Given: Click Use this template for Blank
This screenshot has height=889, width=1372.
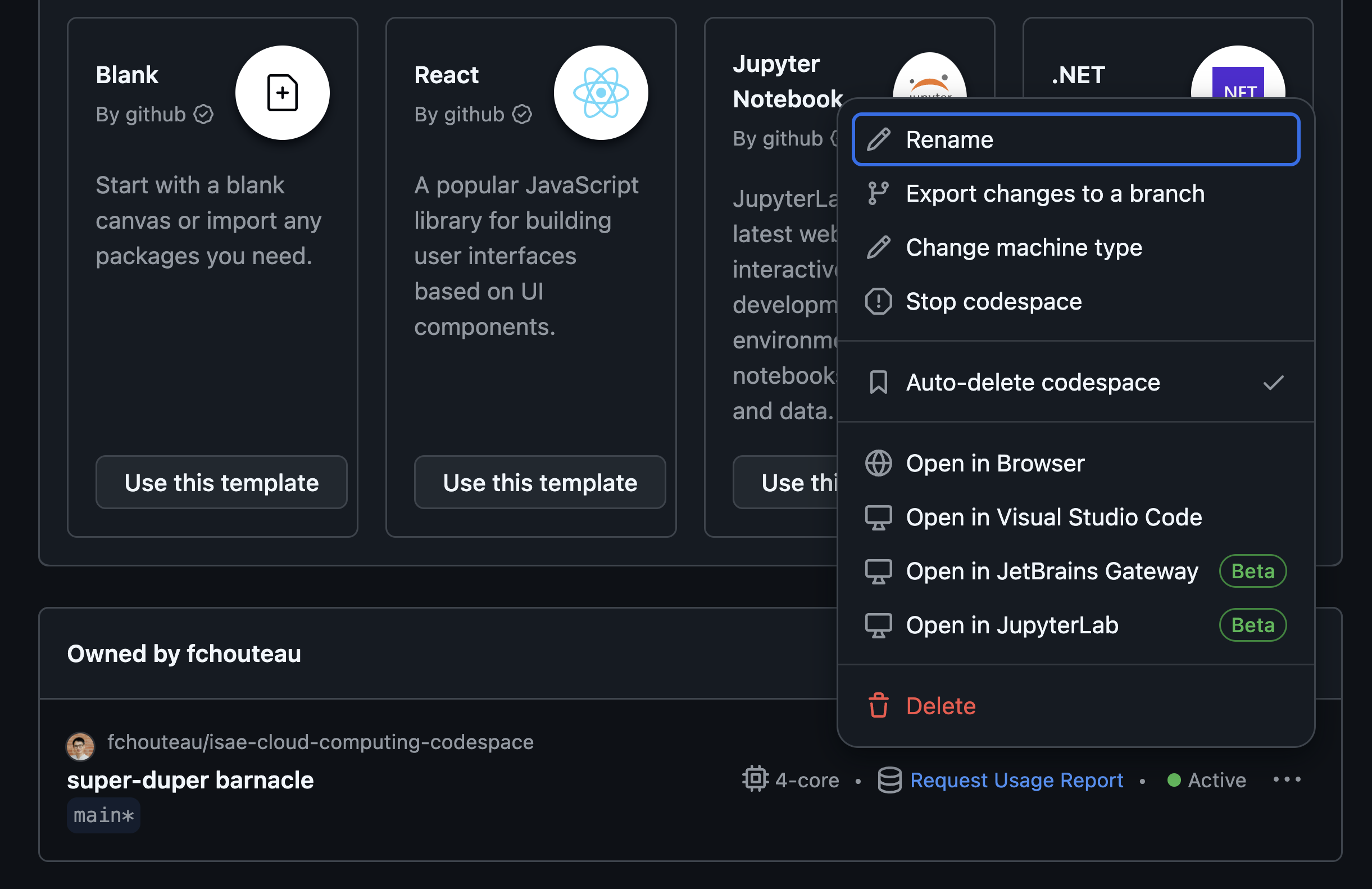Looking at the screenshot, I should click(221, 482).
